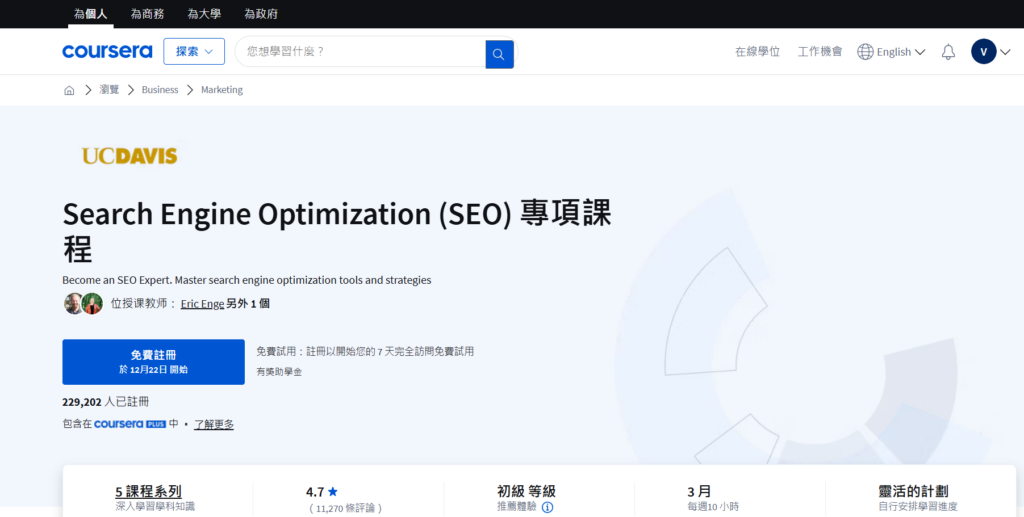1024x517 pixels.
Task: Select the 為個人 tab
Action: (91, 14)
